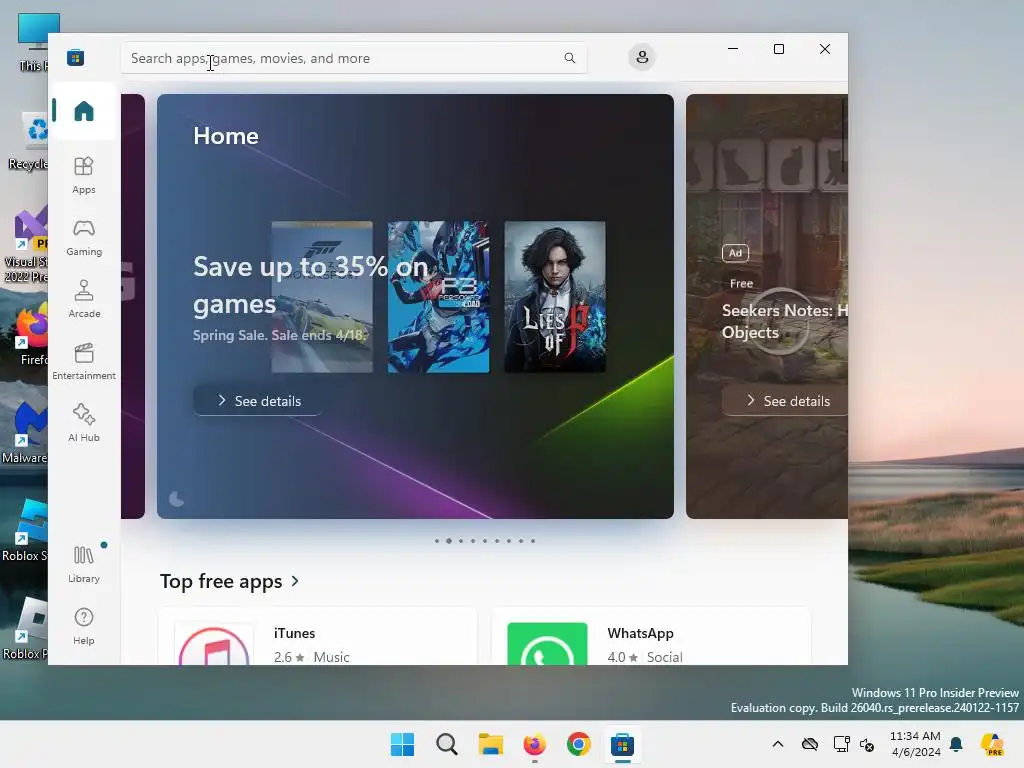
Task: Select the last carousel page dot
Action: [533, 541]
